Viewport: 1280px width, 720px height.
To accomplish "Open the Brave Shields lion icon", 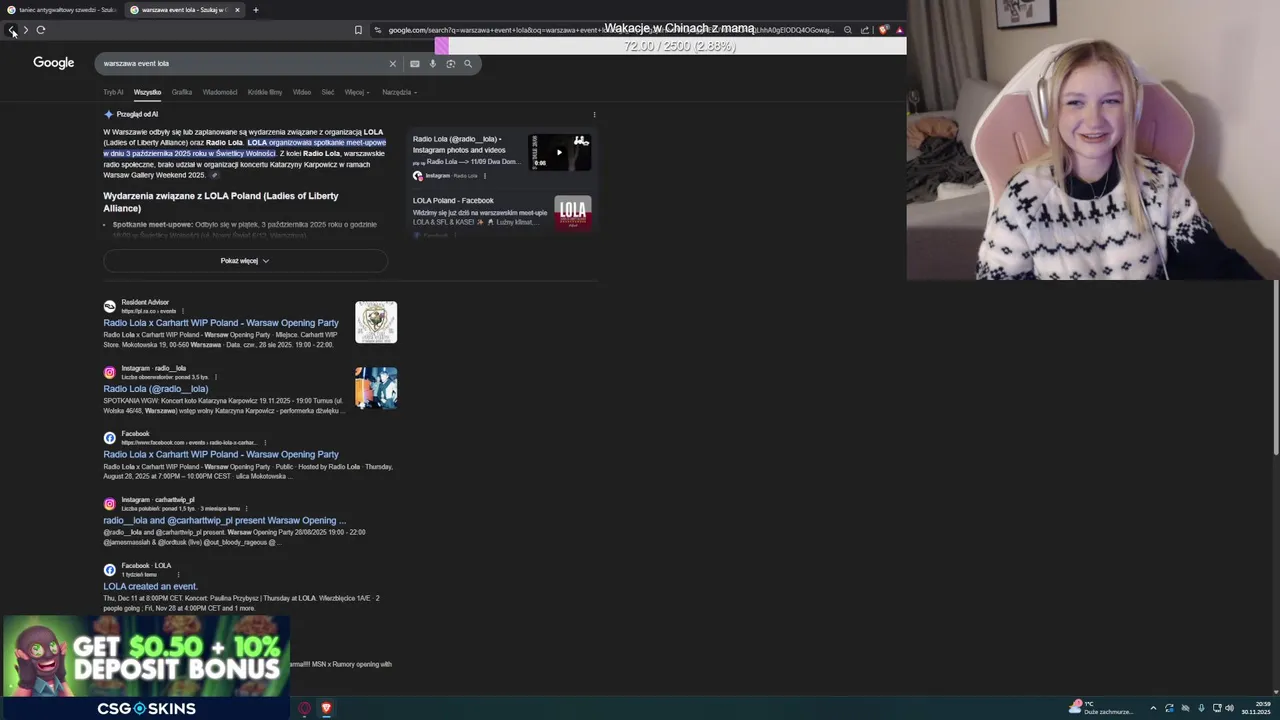I will point(883,30).
